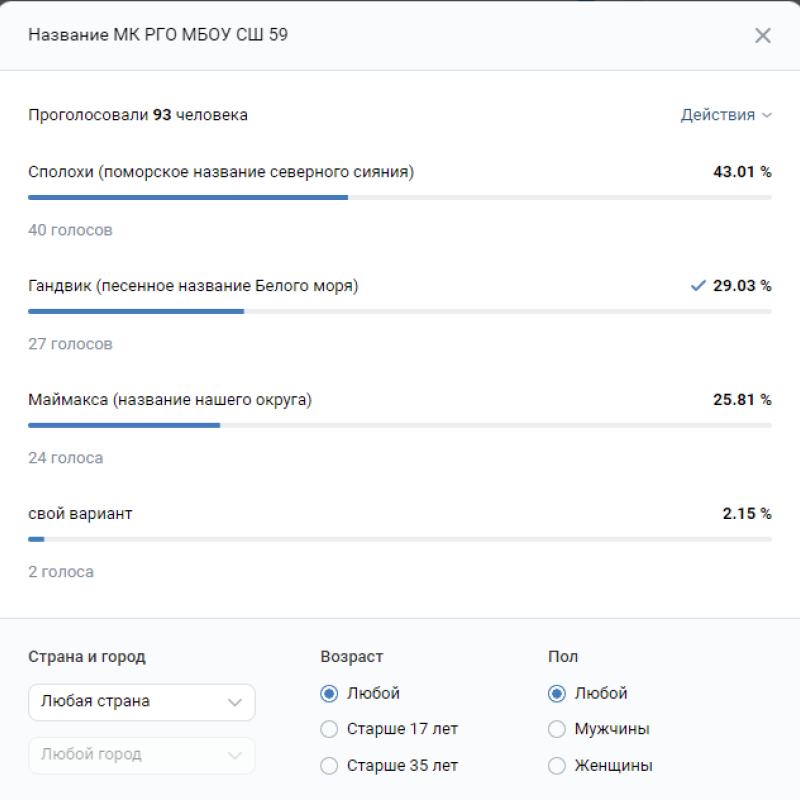Show the 40 голосов voter list

click(70, 230)
